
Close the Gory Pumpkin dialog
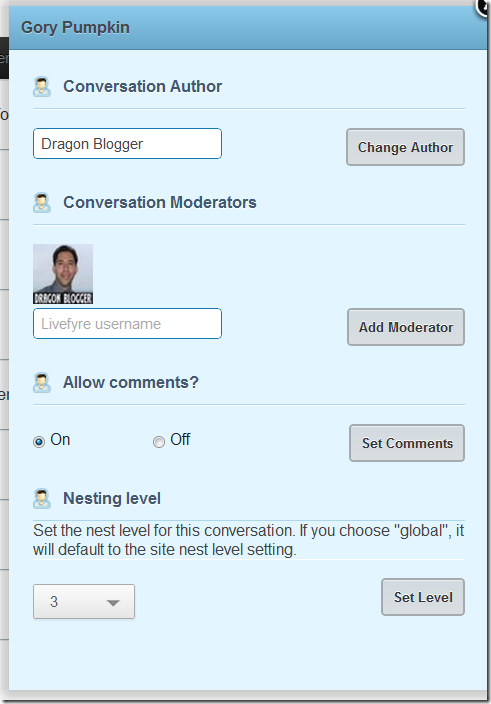pos(484,6)
